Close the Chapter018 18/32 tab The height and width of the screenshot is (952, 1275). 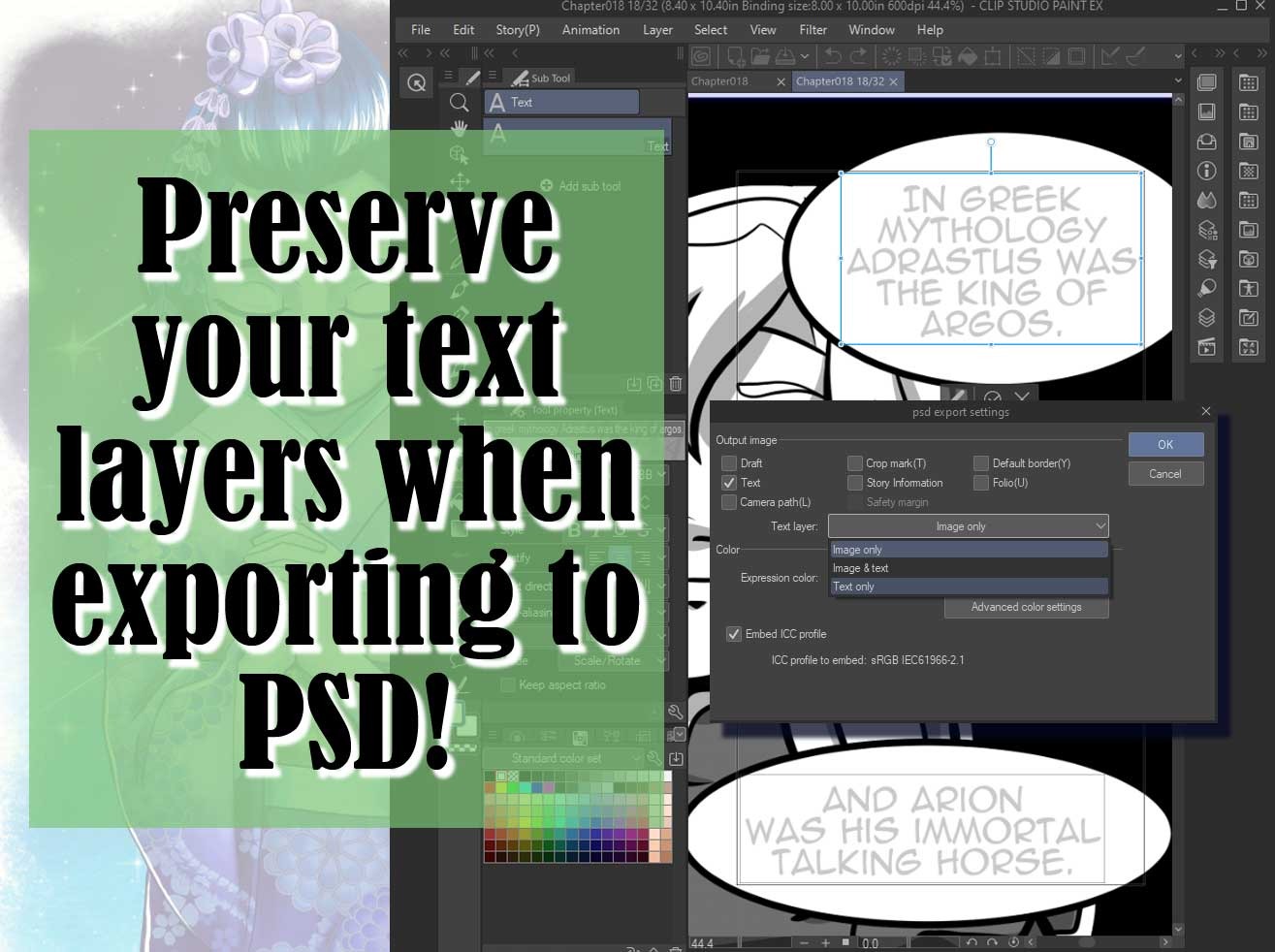coord(893,81)
